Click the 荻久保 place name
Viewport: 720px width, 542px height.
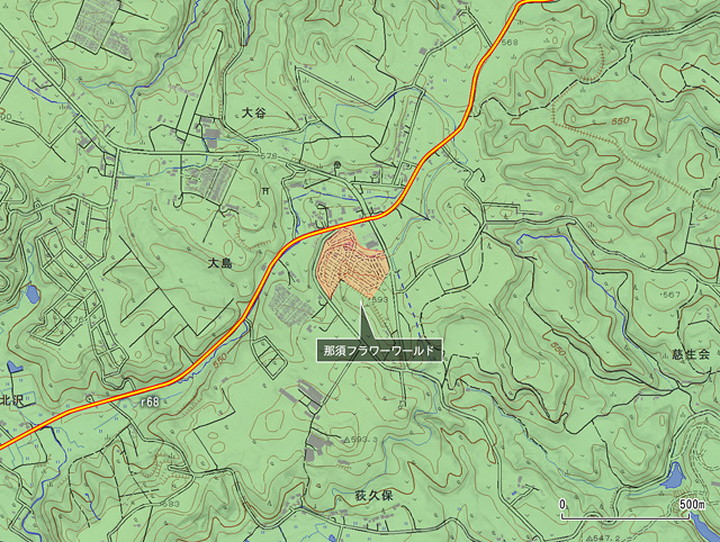tap(374, 496)
